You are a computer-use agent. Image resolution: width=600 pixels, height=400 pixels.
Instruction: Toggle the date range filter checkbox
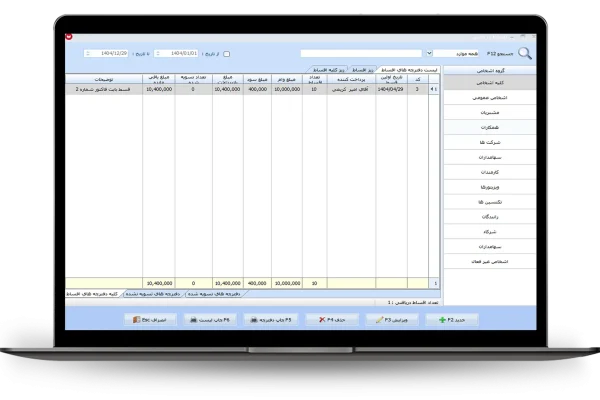(x=227, y=54)
